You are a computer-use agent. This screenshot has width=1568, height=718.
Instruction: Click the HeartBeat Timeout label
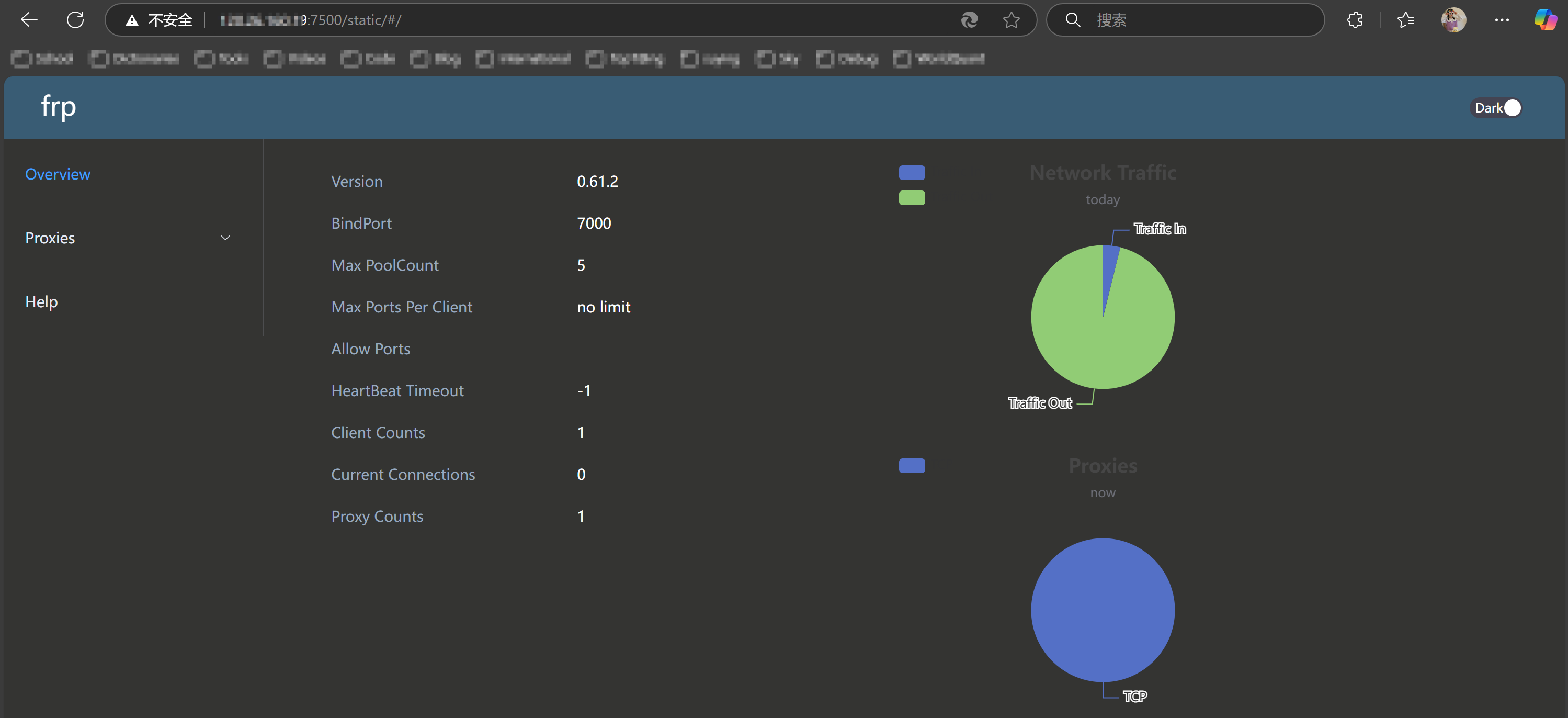tap(397, 391)
